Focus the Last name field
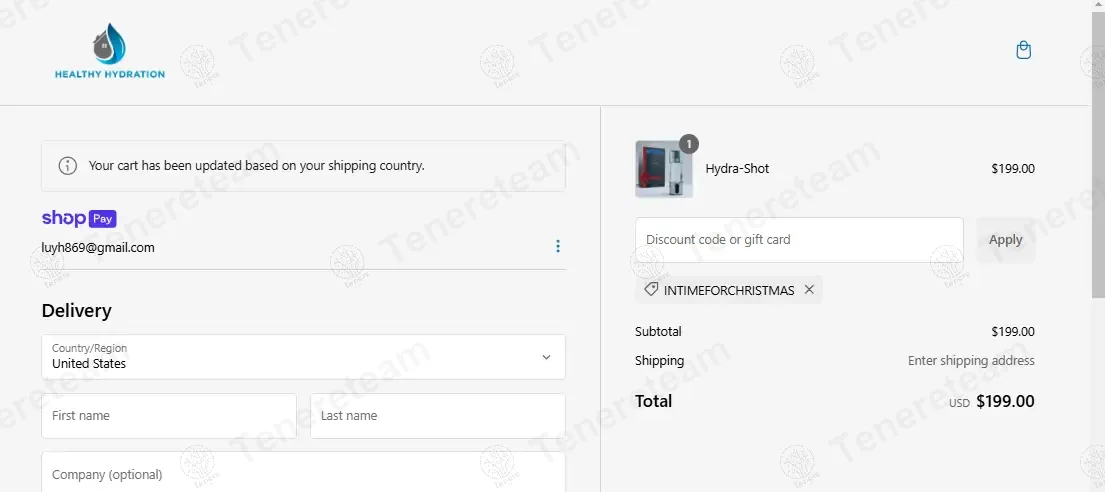This screenshot has height=492, width=1105. click(x=437, y=416)
